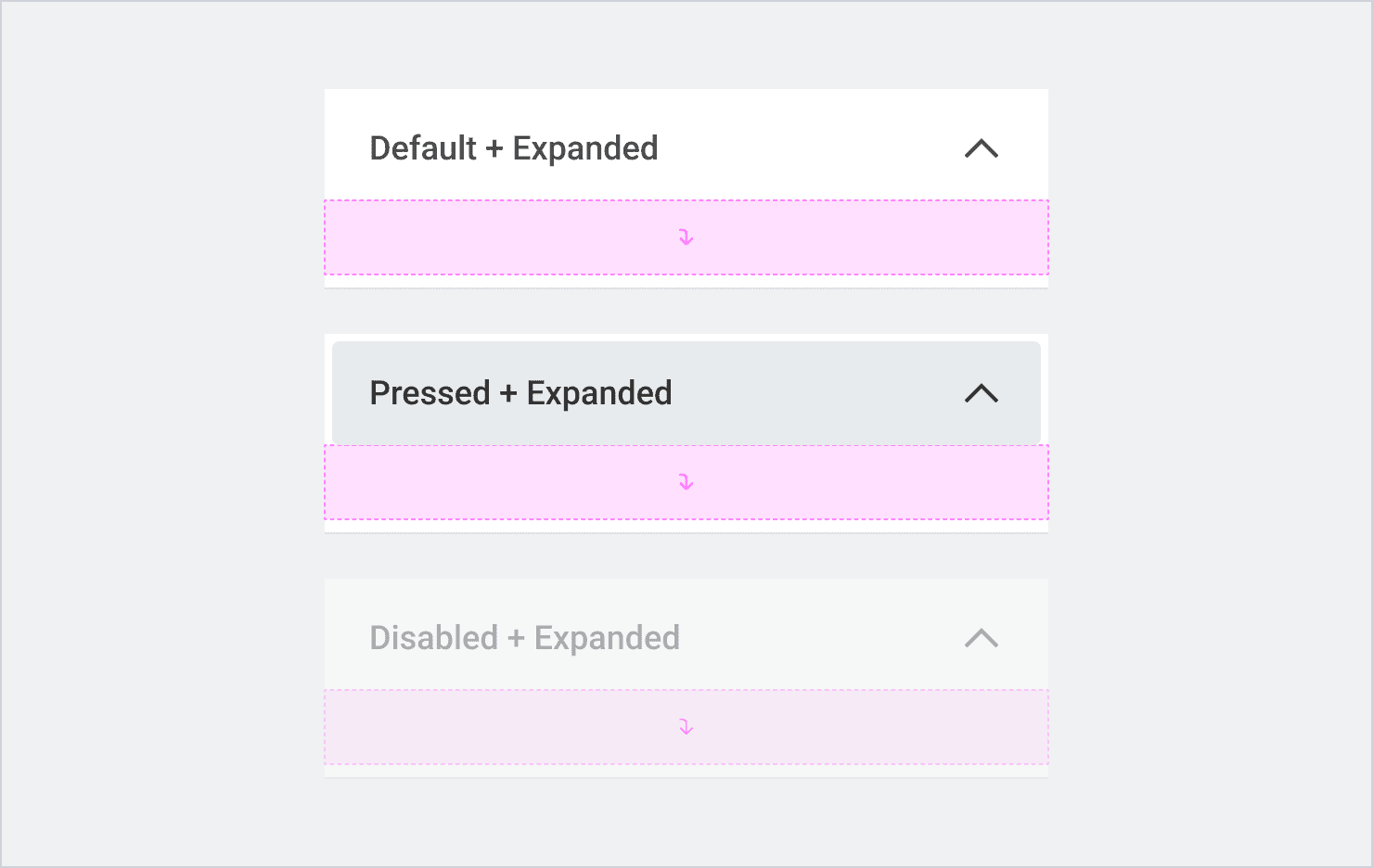Click the "Disabled + Expanded" title text
The width and height of the screenshot is (1373, 868).
524,638
